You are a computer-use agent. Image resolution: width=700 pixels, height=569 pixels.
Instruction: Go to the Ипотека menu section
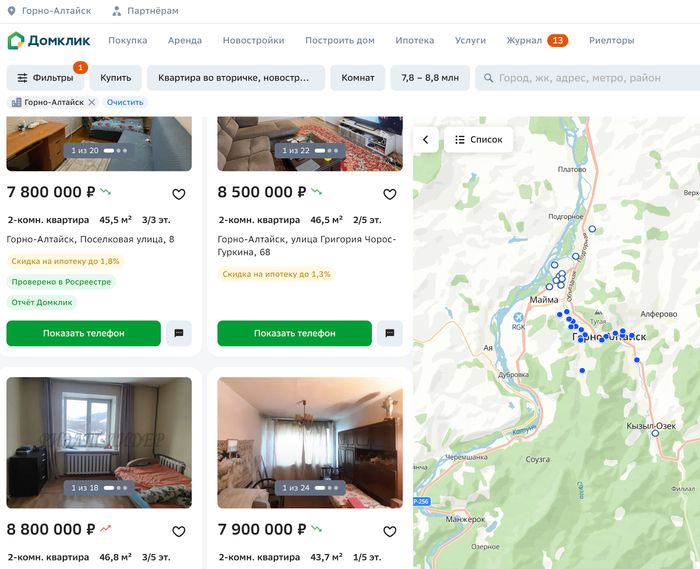tap(414, 41)
